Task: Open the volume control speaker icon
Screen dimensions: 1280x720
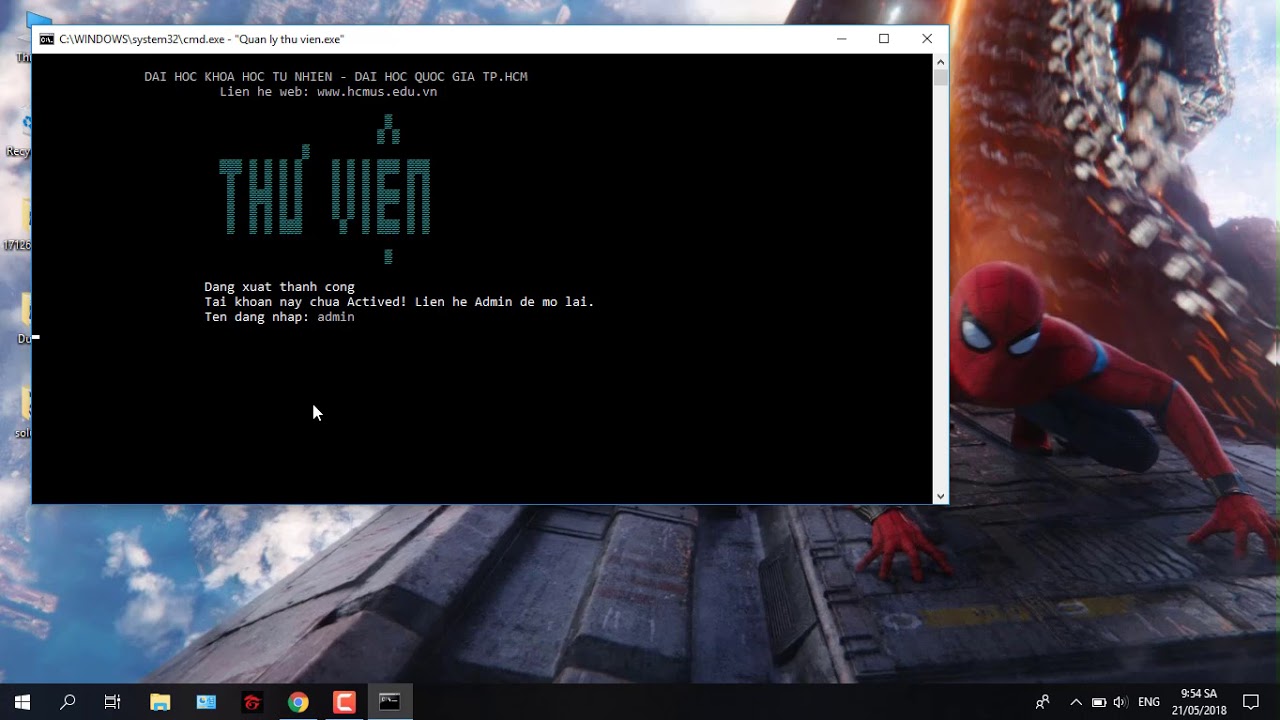Action: (x=1120, y=702)
